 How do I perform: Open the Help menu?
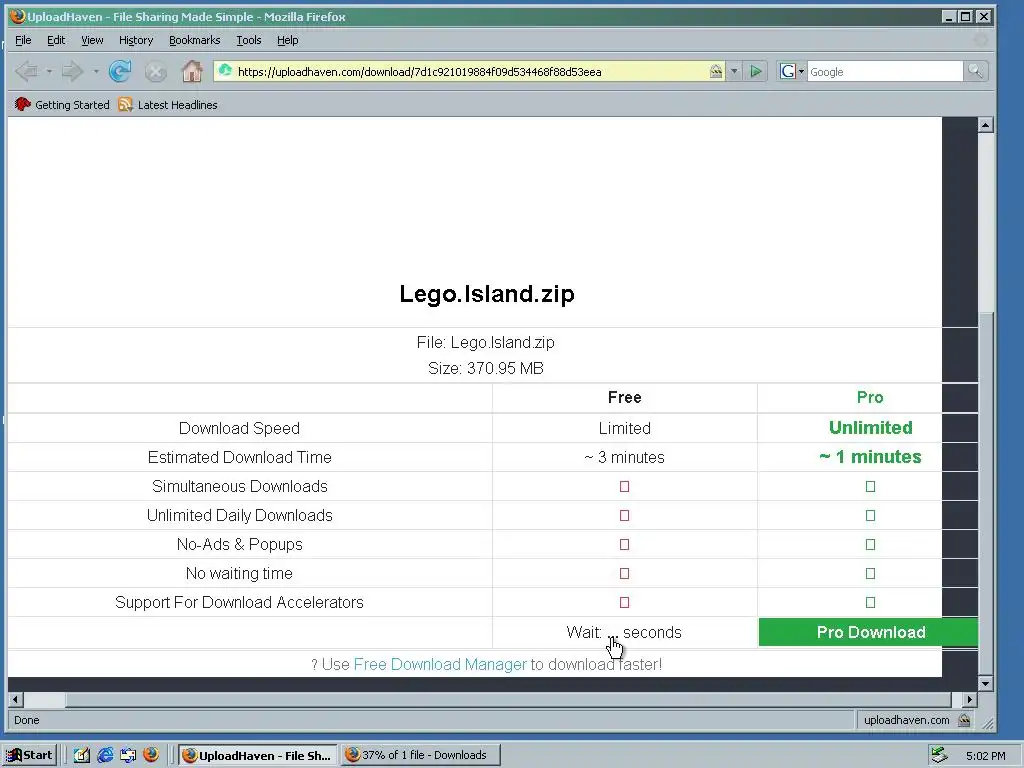pos(287,40)
